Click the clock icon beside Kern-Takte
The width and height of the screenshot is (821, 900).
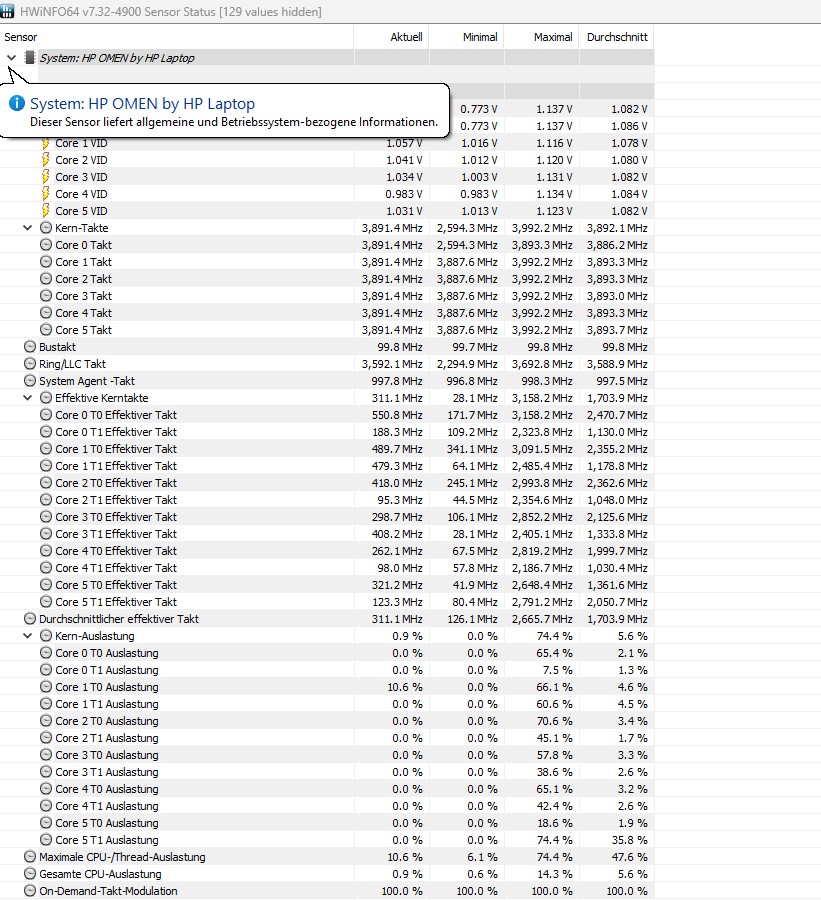coord(46,228)
